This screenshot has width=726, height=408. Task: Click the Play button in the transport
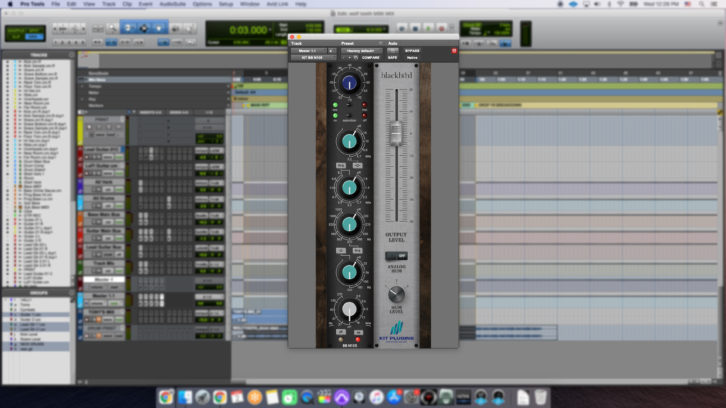428,28
